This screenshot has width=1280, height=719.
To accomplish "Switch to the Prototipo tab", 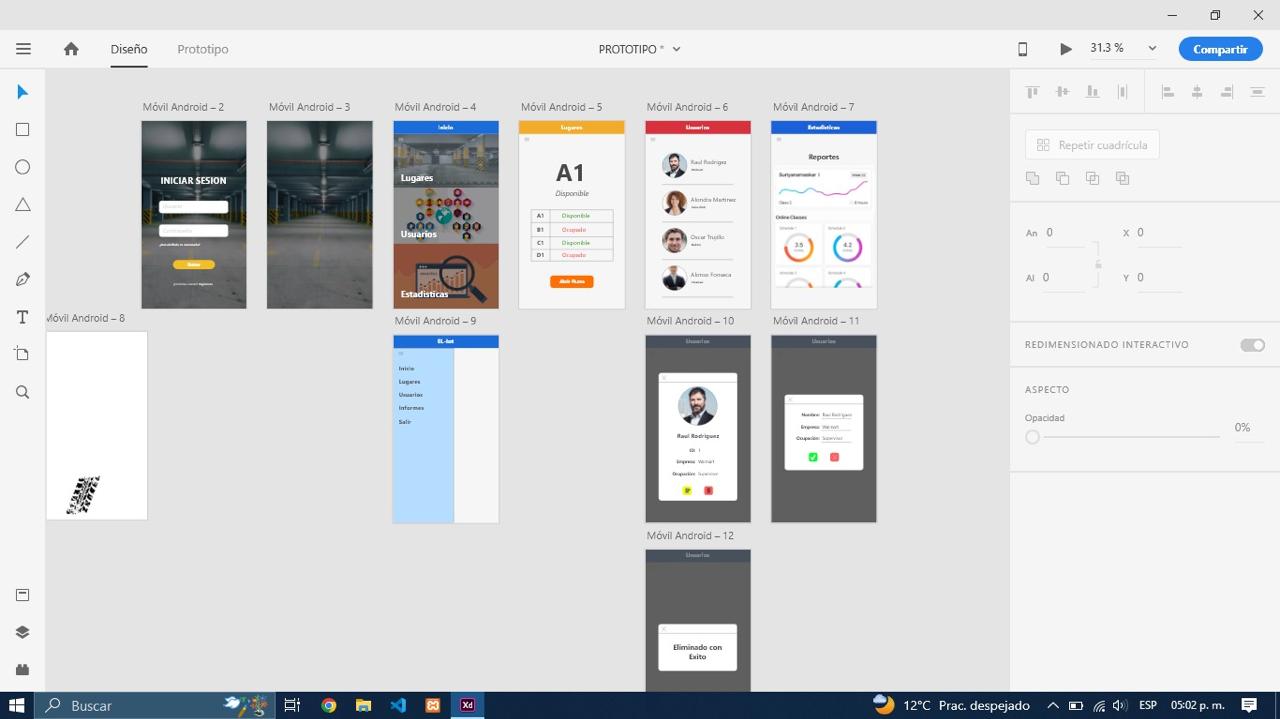I will point(203,49).
